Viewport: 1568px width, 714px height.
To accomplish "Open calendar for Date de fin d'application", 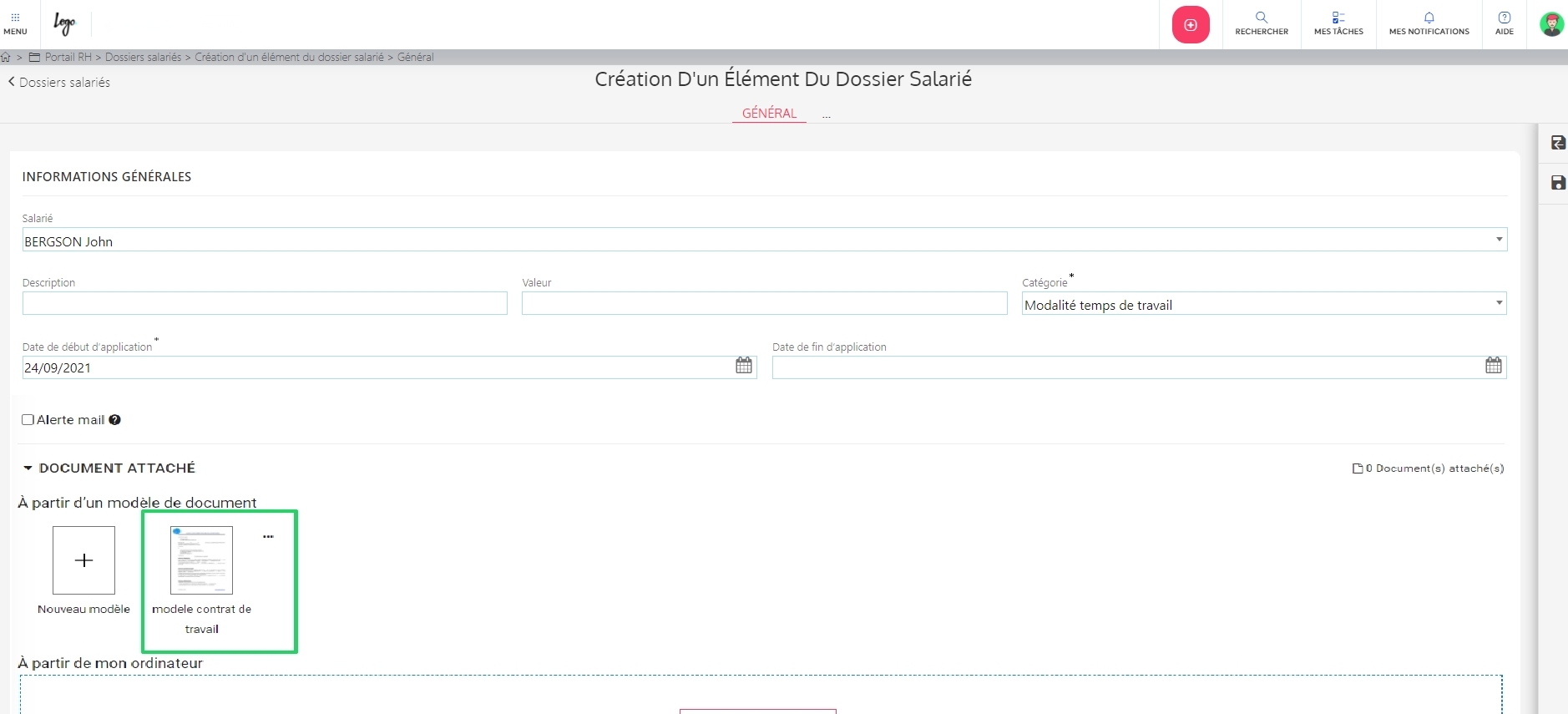I will (x=1493, y=366).
